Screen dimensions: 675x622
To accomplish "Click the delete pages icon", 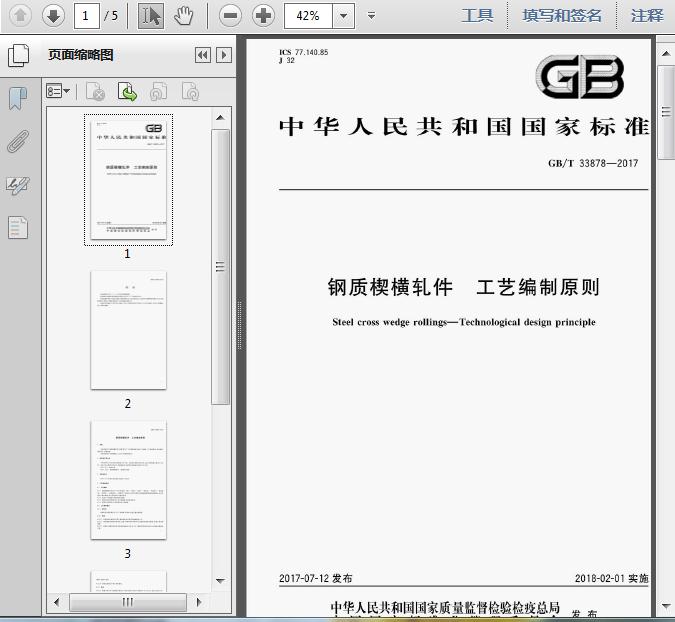I will click(x=96, y=91).
